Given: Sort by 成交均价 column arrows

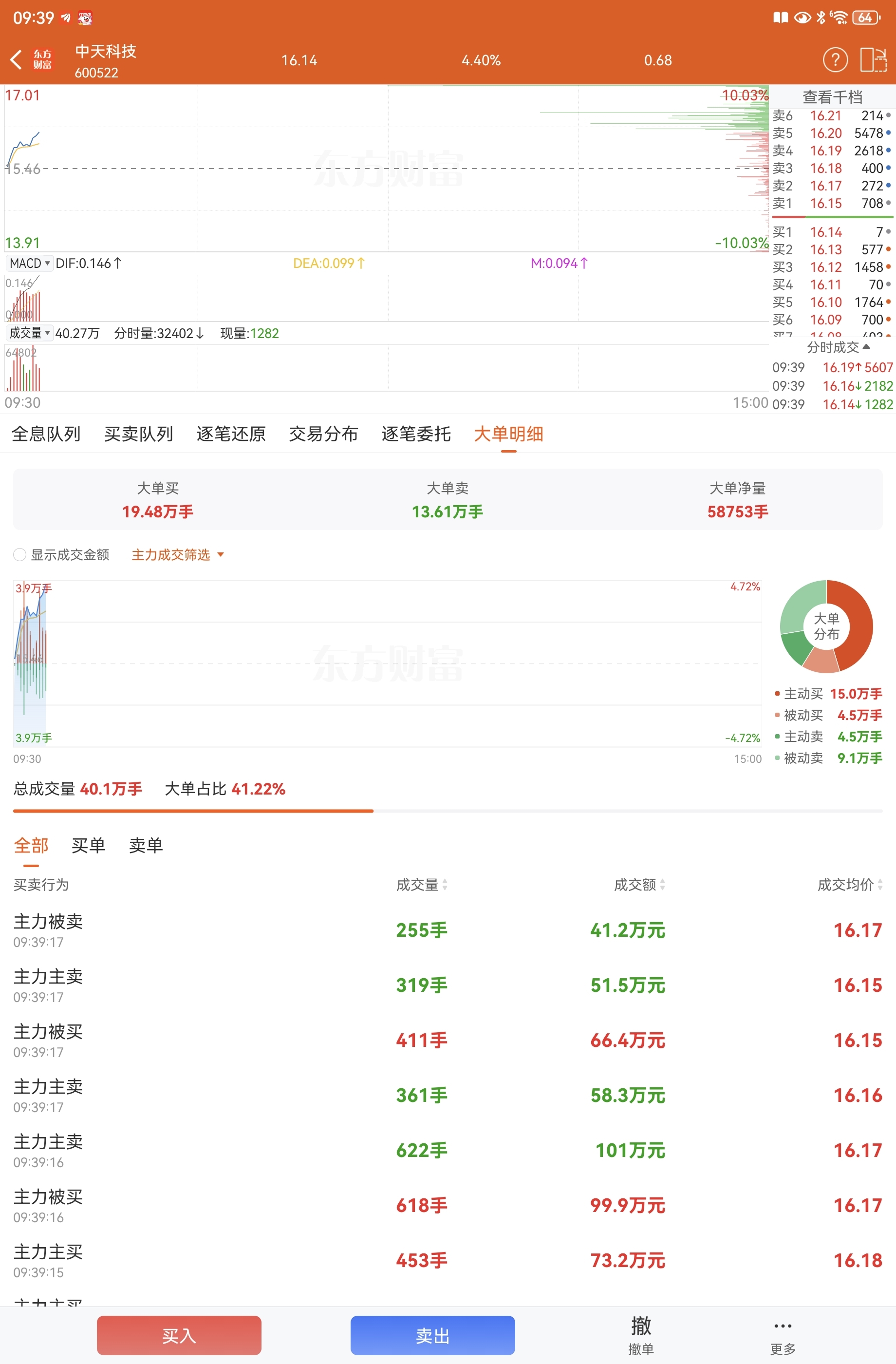Looking at the screenshot, I should [x=880, y=885].
